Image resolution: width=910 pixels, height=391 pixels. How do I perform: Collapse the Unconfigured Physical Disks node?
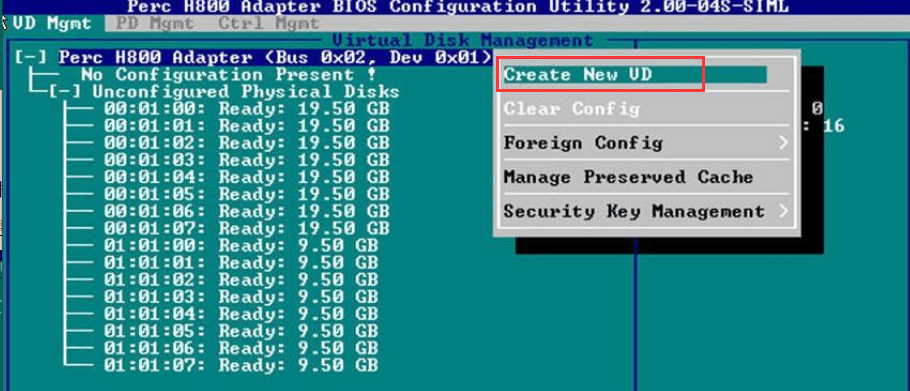tap(64, 92)
